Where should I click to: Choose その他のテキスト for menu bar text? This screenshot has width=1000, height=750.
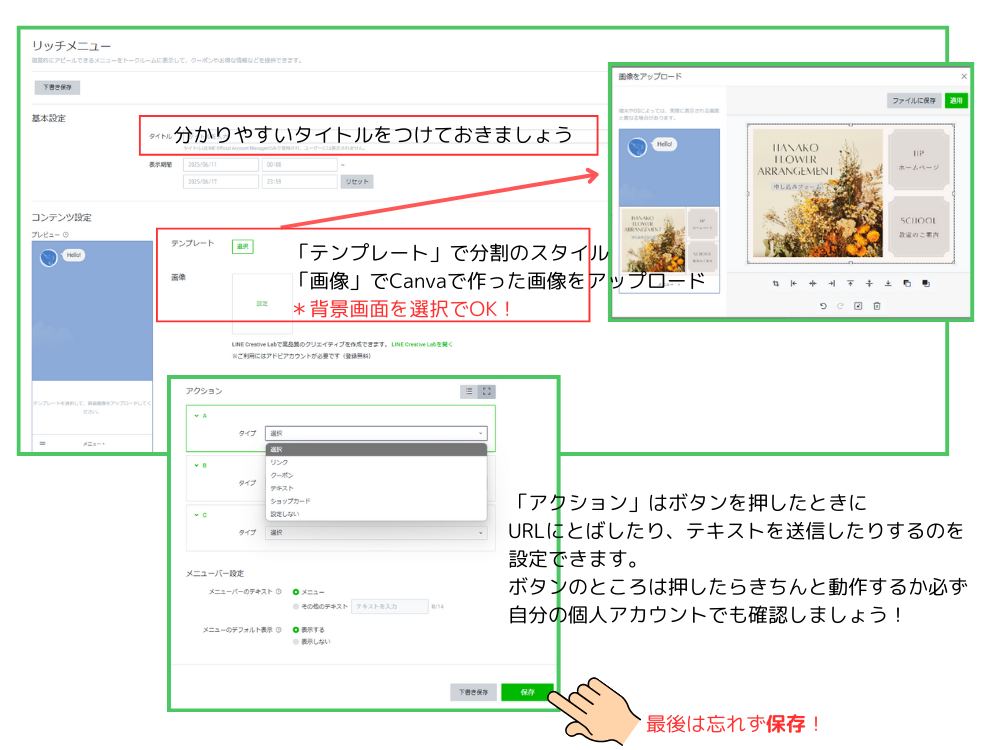pos(294,608)
